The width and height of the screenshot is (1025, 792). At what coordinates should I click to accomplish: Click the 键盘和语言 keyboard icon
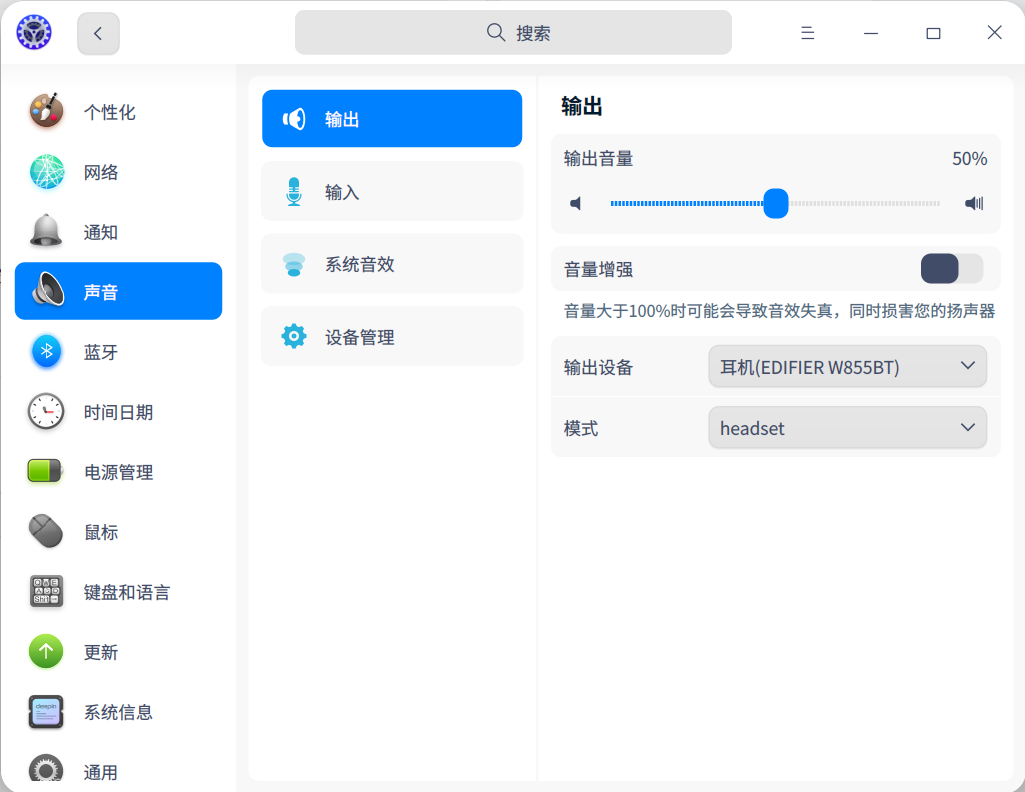point(45,591)
